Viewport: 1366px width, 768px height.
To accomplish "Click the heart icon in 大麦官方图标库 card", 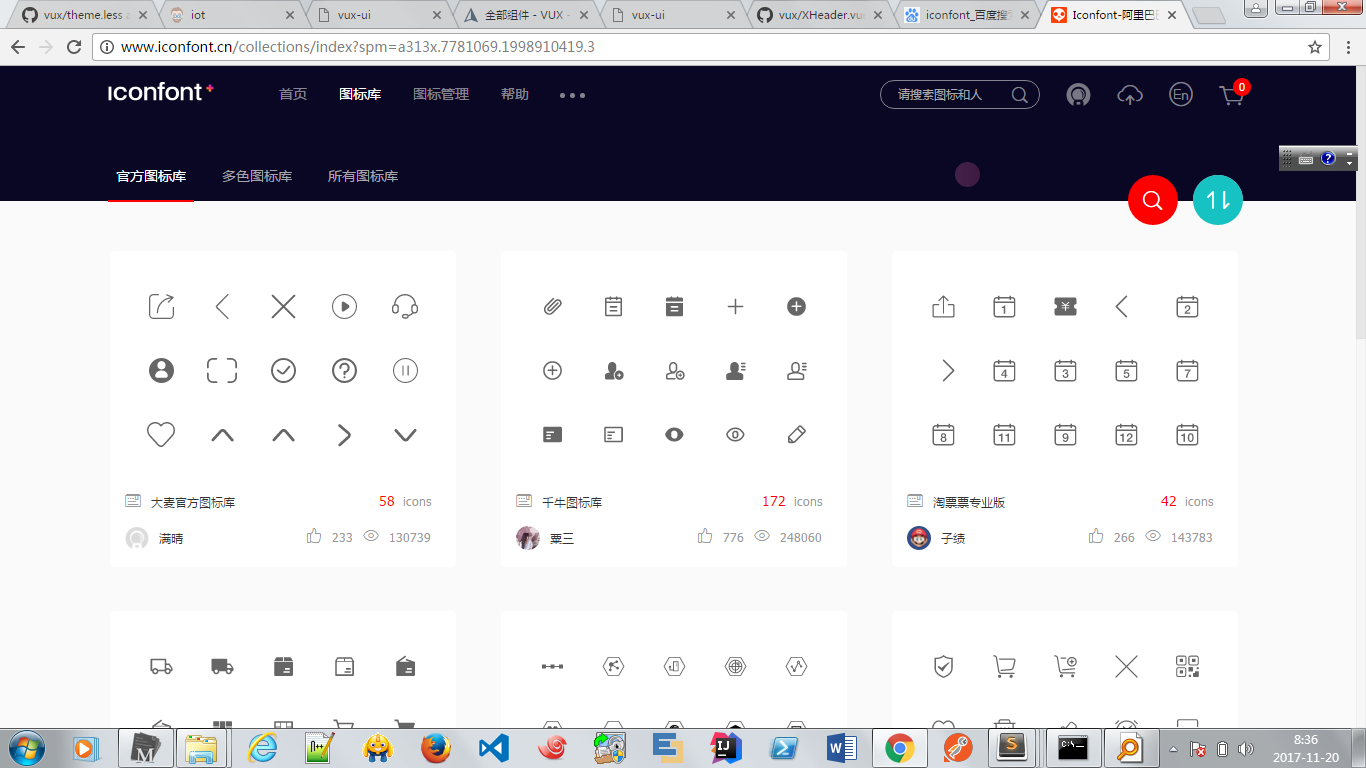I will point(161,434).
